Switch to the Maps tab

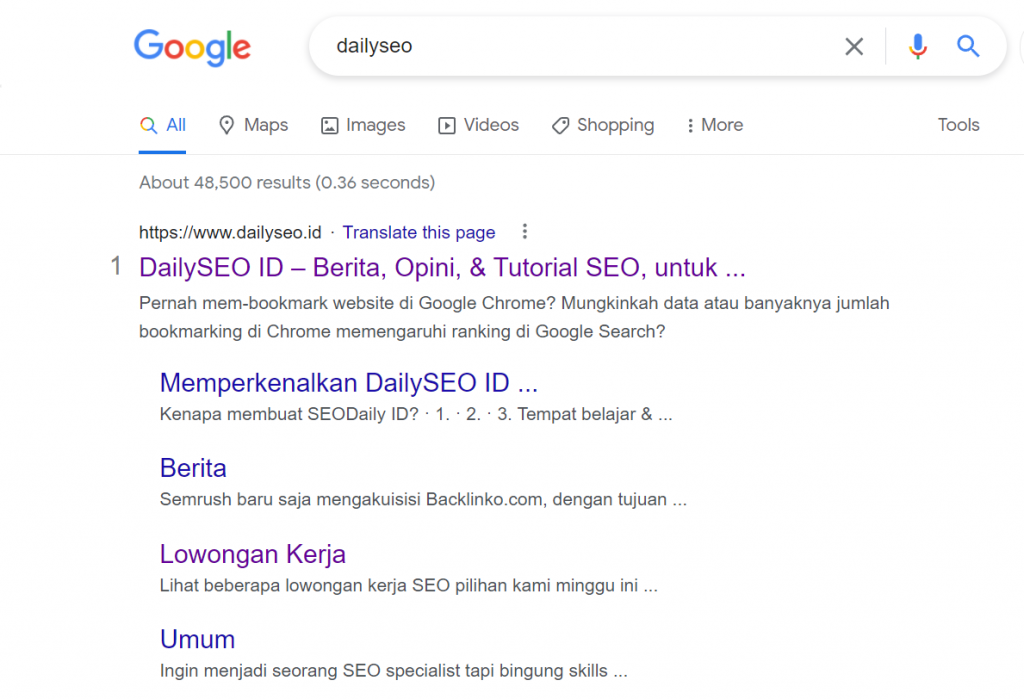pyautogui.click(x=253, y=125)
